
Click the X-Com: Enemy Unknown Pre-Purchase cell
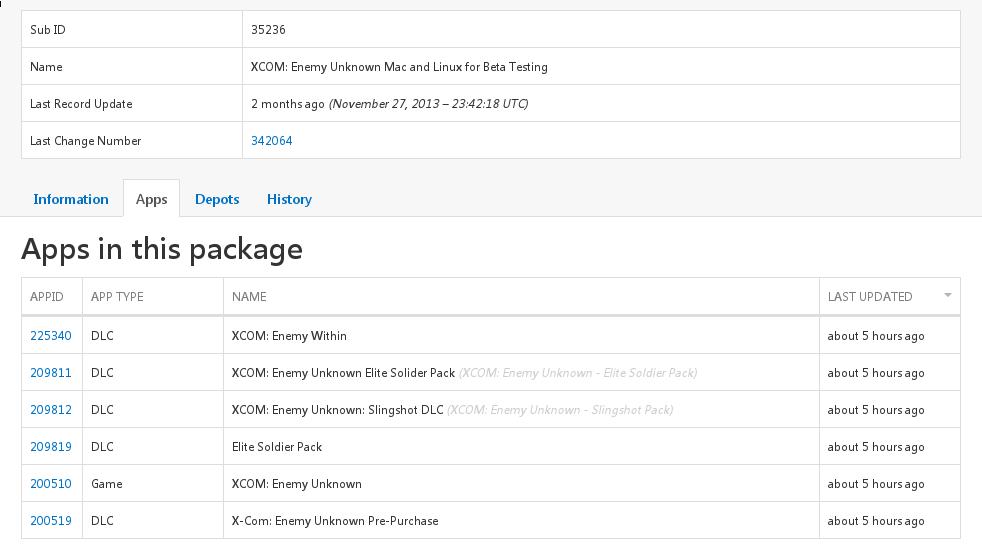[x=335, y=521]
